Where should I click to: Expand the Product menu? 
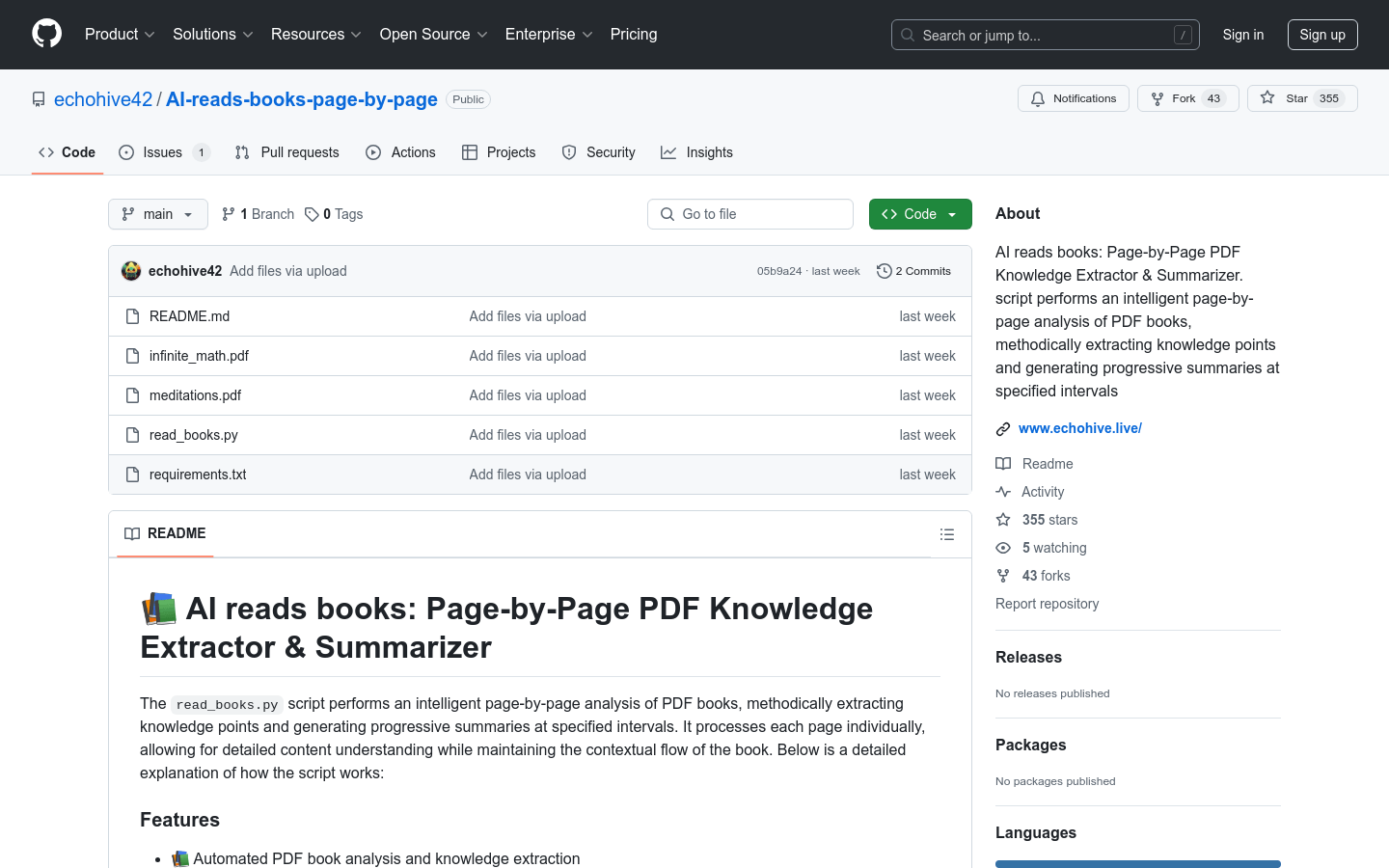(120, 34)
